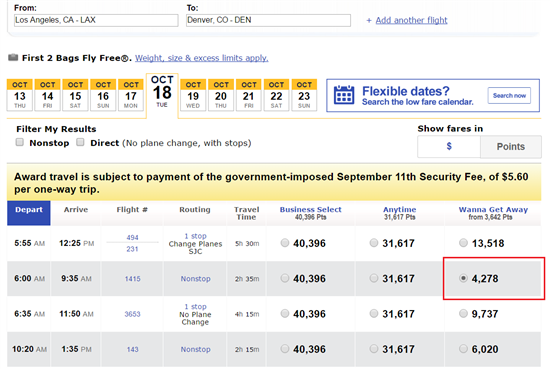Click the plus icon before Add another flight
550x369 pixels.
pyautogui.click(x=369, y=21)
